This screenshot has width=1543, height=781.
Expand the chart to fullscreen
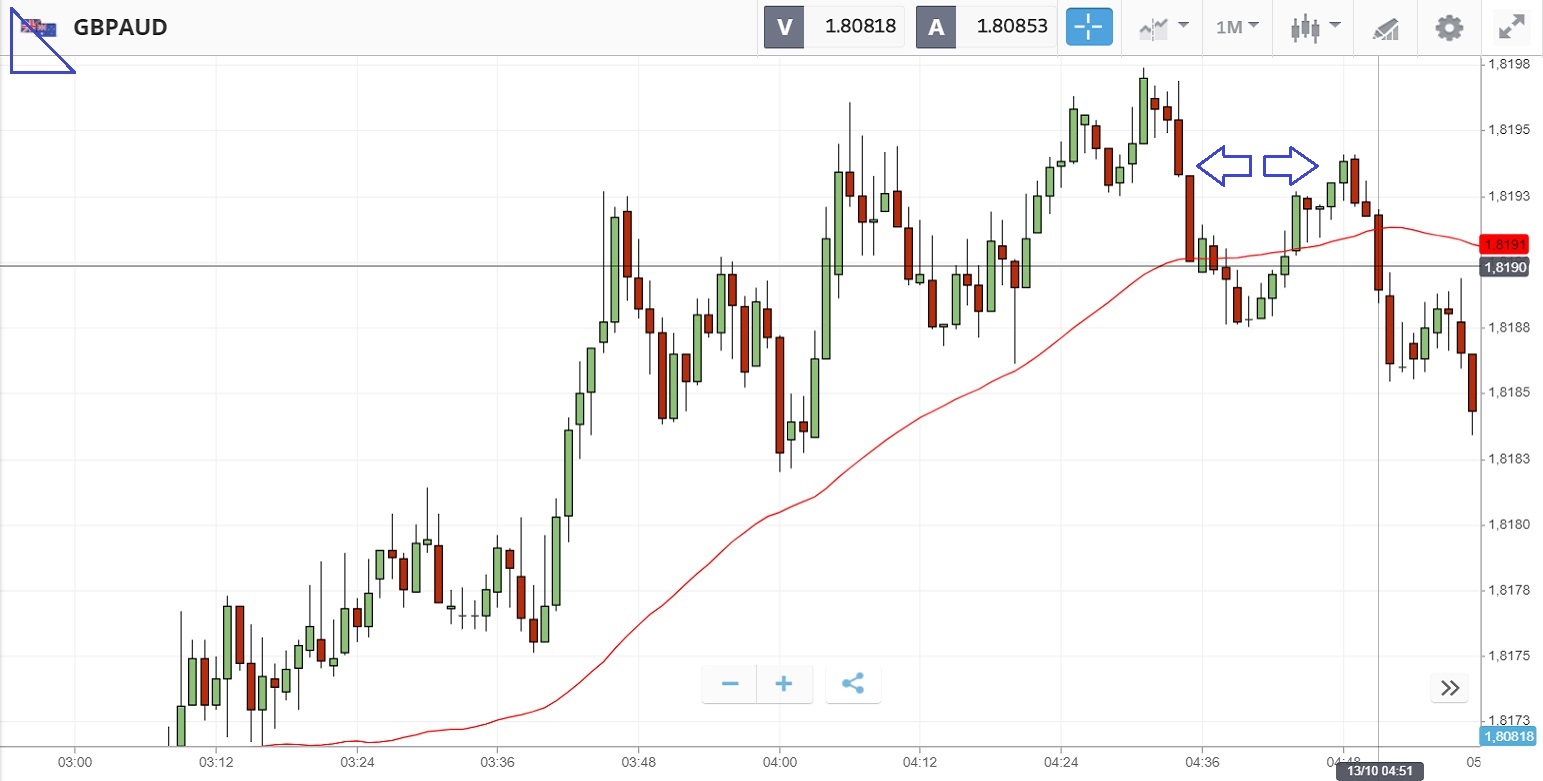tap(1510, 27)
